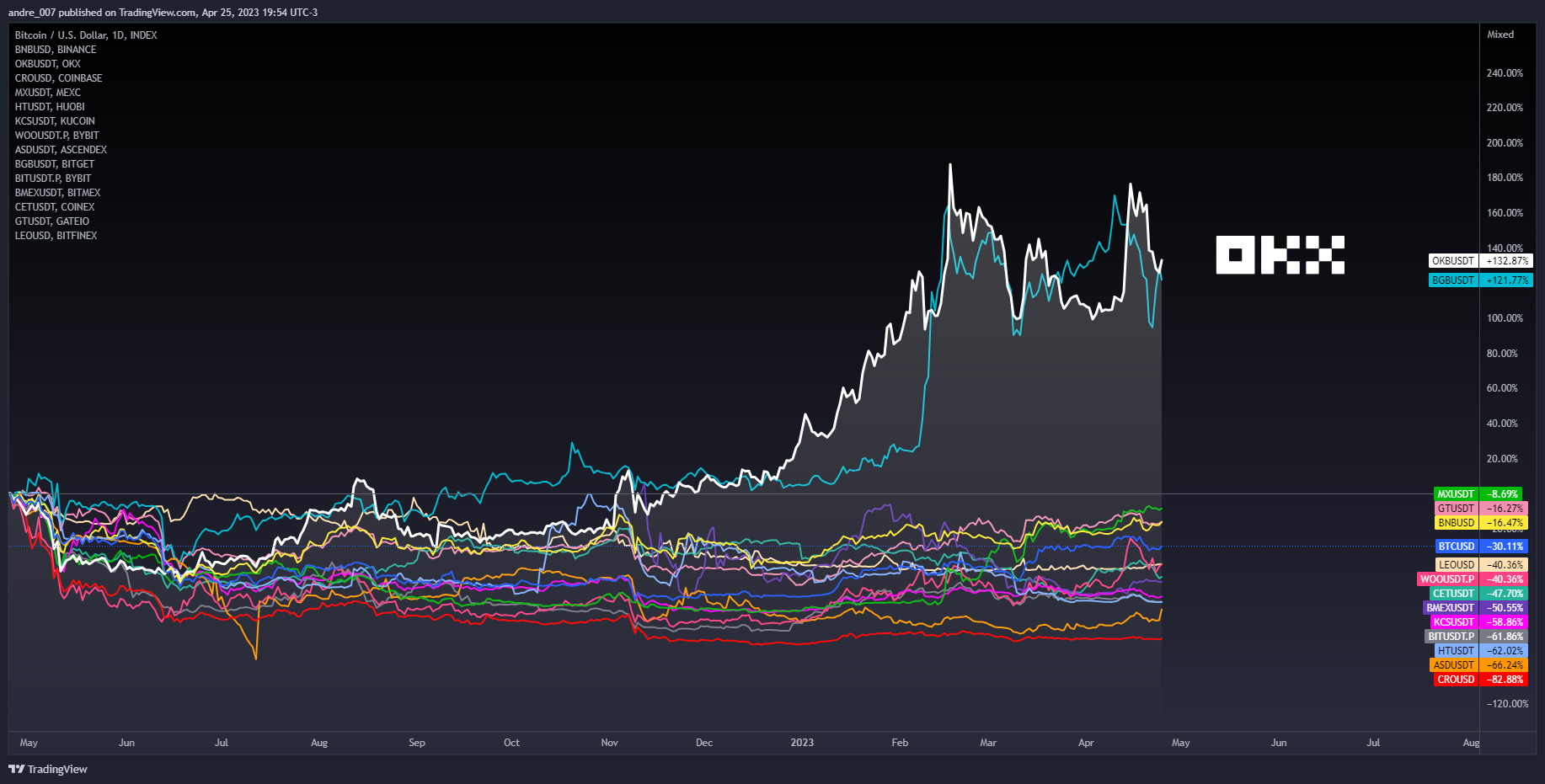Viewport: 1545px width, 784px height.
Task: Select the BGBUSDT, BITGET legend entry
Action: pos(55,164)
